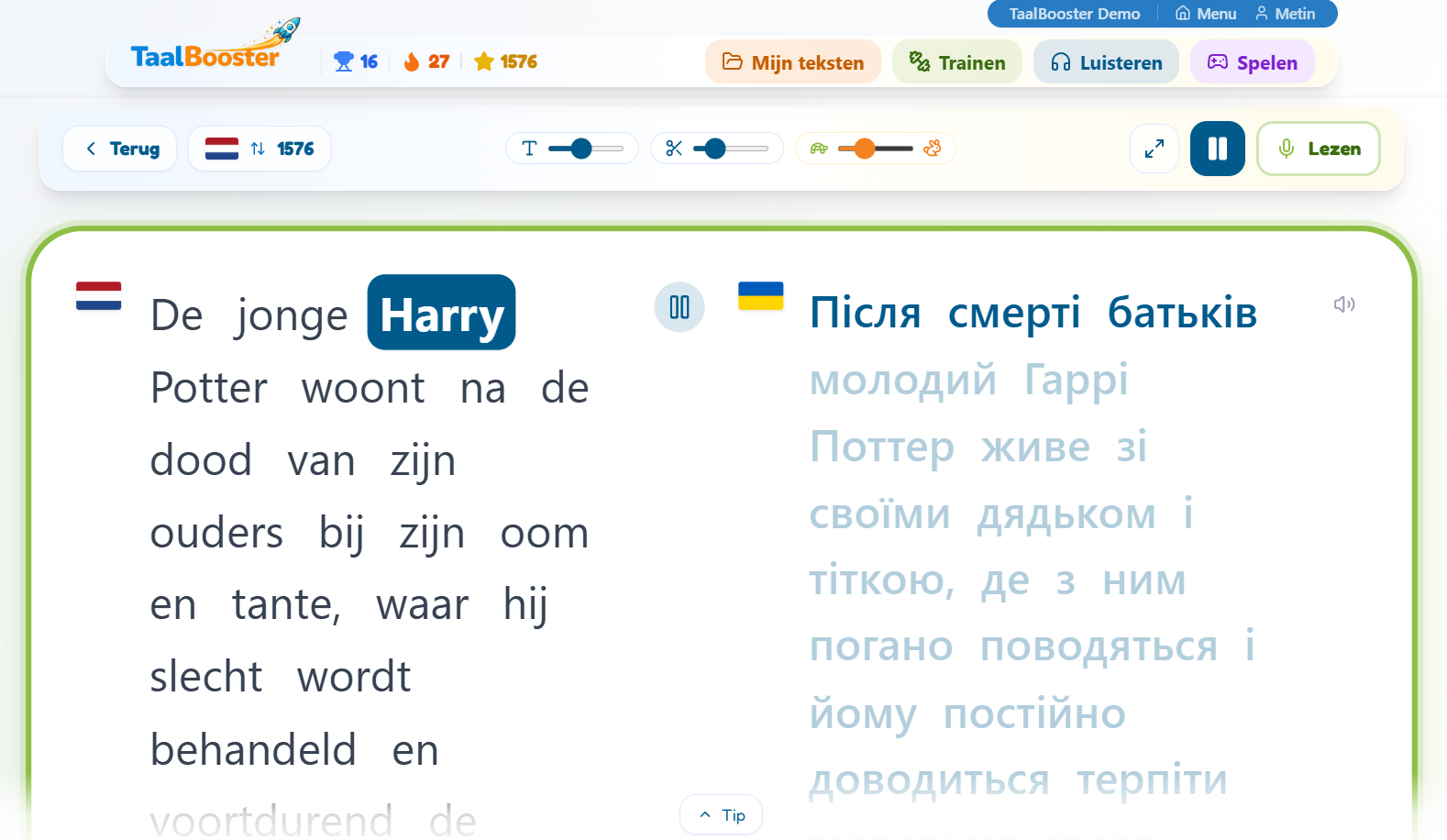Viewport: 1447px width, 840px height.
Task: Go back with the Terug button
Action: (120, 149)
